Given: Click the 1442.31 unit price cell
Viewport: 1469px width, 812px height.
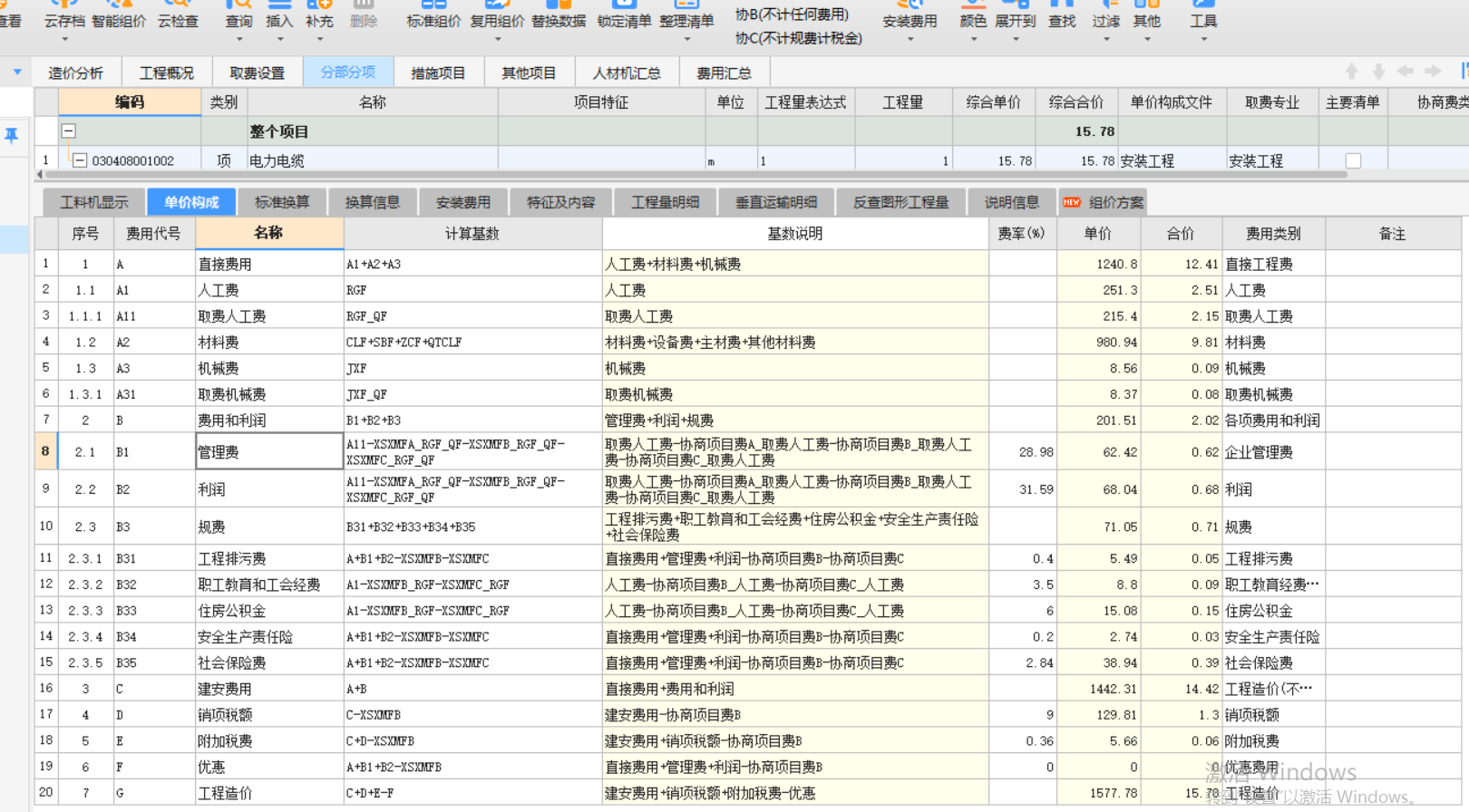Looking at the screenshot, I should 1098,689.
